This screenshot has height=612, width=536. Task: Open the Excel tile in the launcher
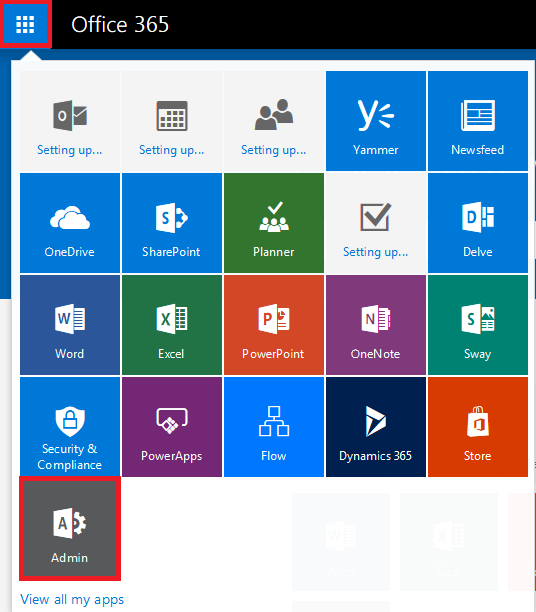[x=172, y=325]
